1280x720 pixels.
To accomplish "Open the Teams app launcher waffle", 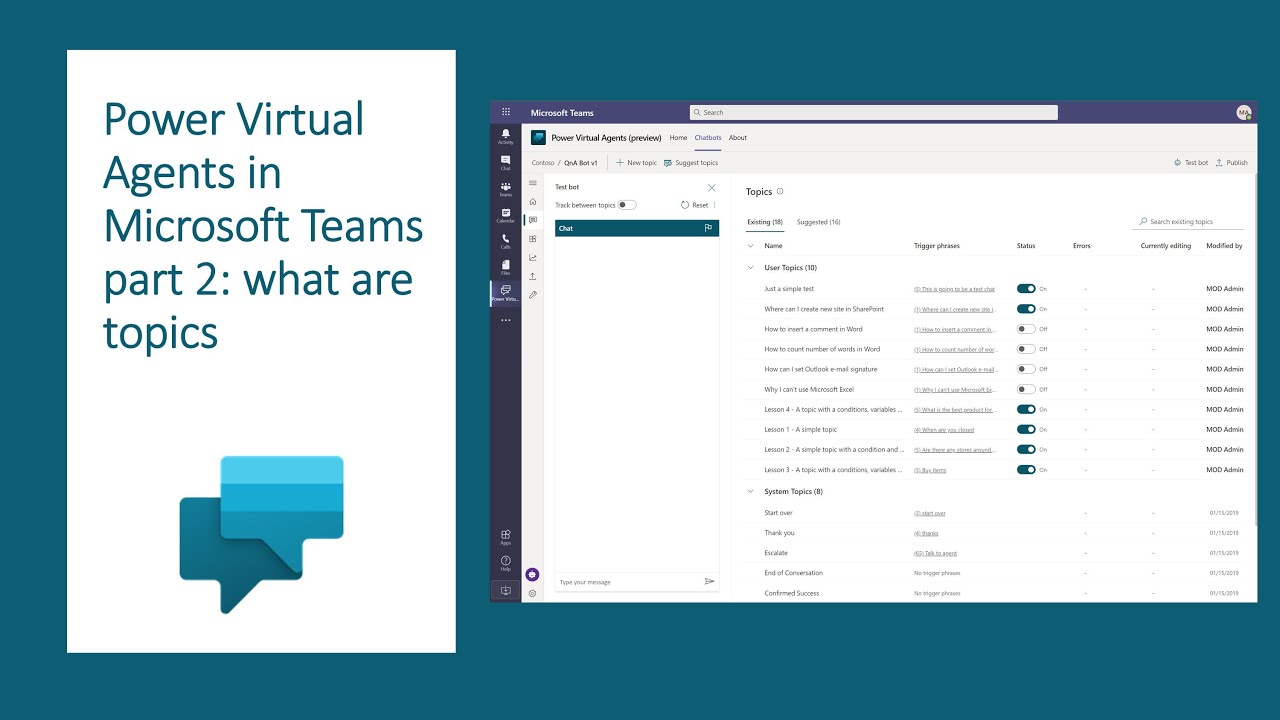I will coord(506,112).
